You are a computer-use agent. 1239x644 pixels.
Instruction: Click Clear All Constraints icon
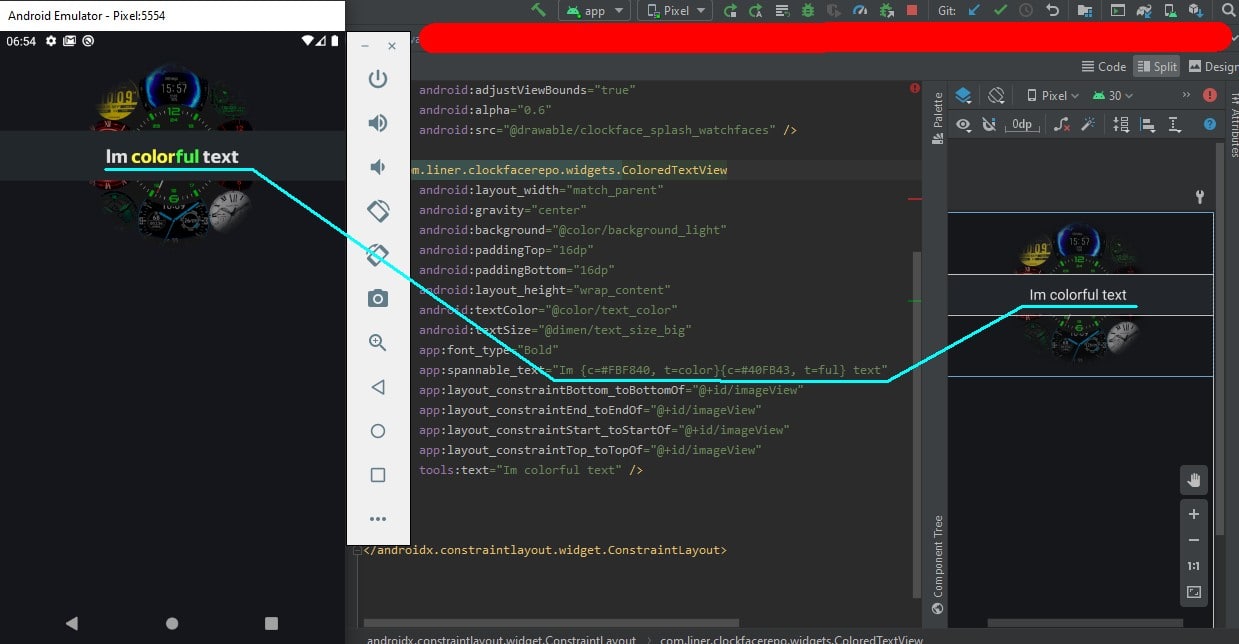pyautogui.click(x=1063, y=125)
